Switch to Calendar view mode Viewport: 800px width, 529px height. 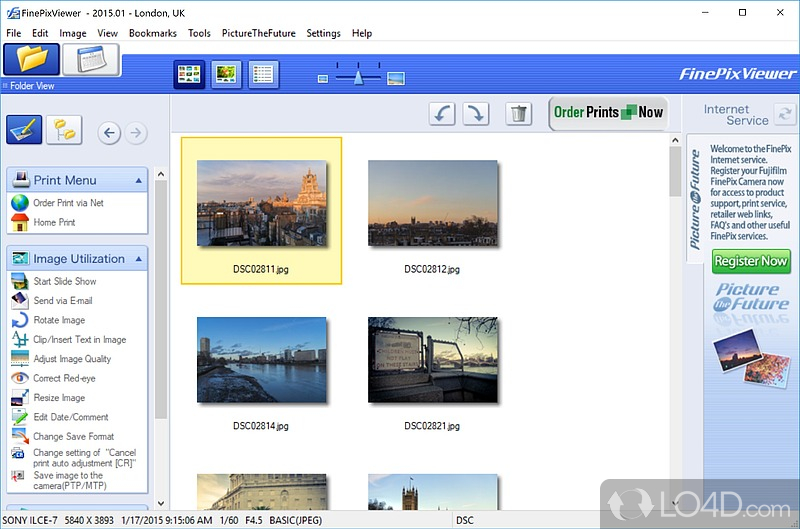tap(91, 60)
